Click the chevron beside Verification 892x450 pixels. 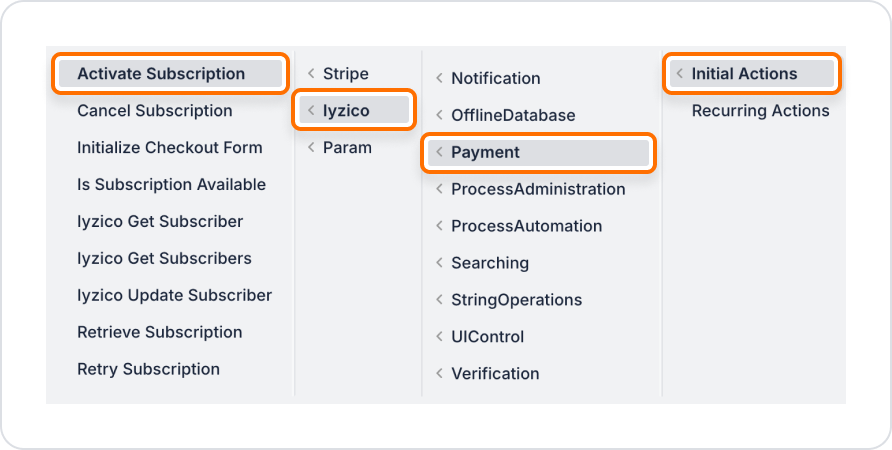click(x=439, y=373)
